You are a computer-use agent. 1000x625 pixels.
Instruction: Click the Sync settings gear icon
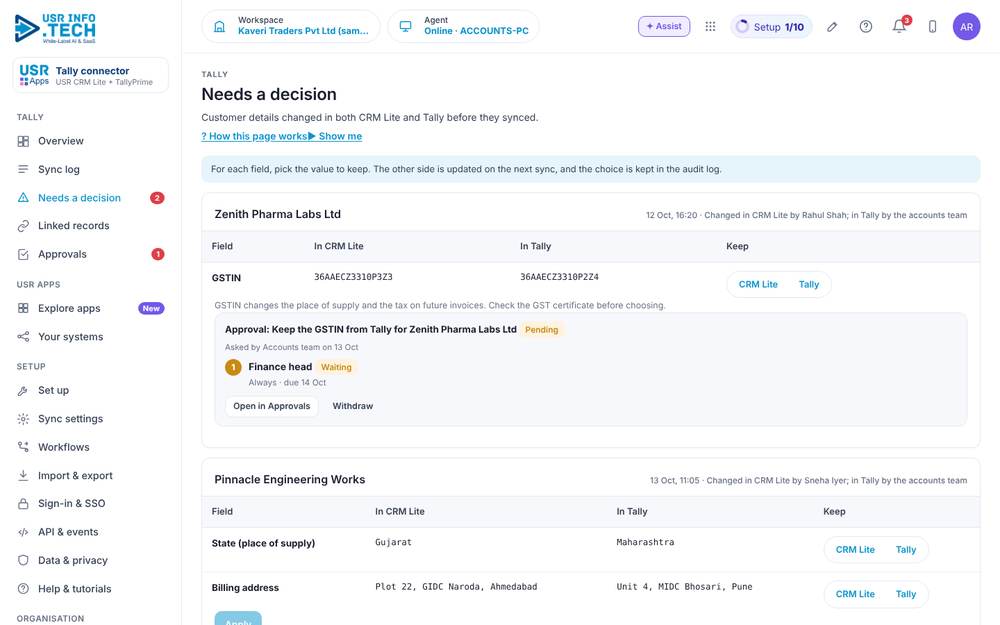pos(23,419)
